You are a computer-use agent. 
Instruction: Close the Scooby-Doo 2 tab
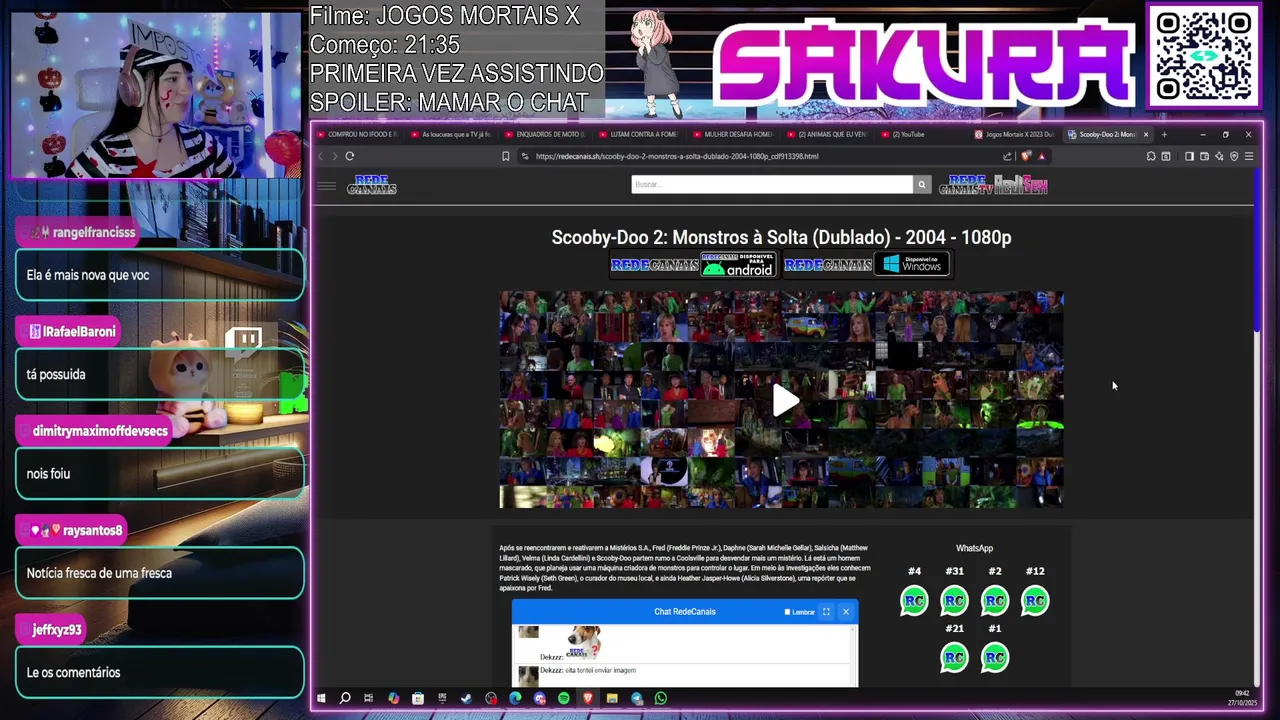[x=1146, y=134]
